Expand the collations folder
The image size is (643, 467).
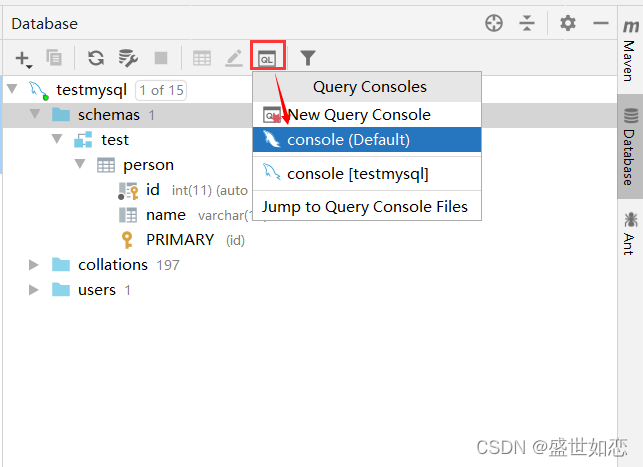coord(34,265)
